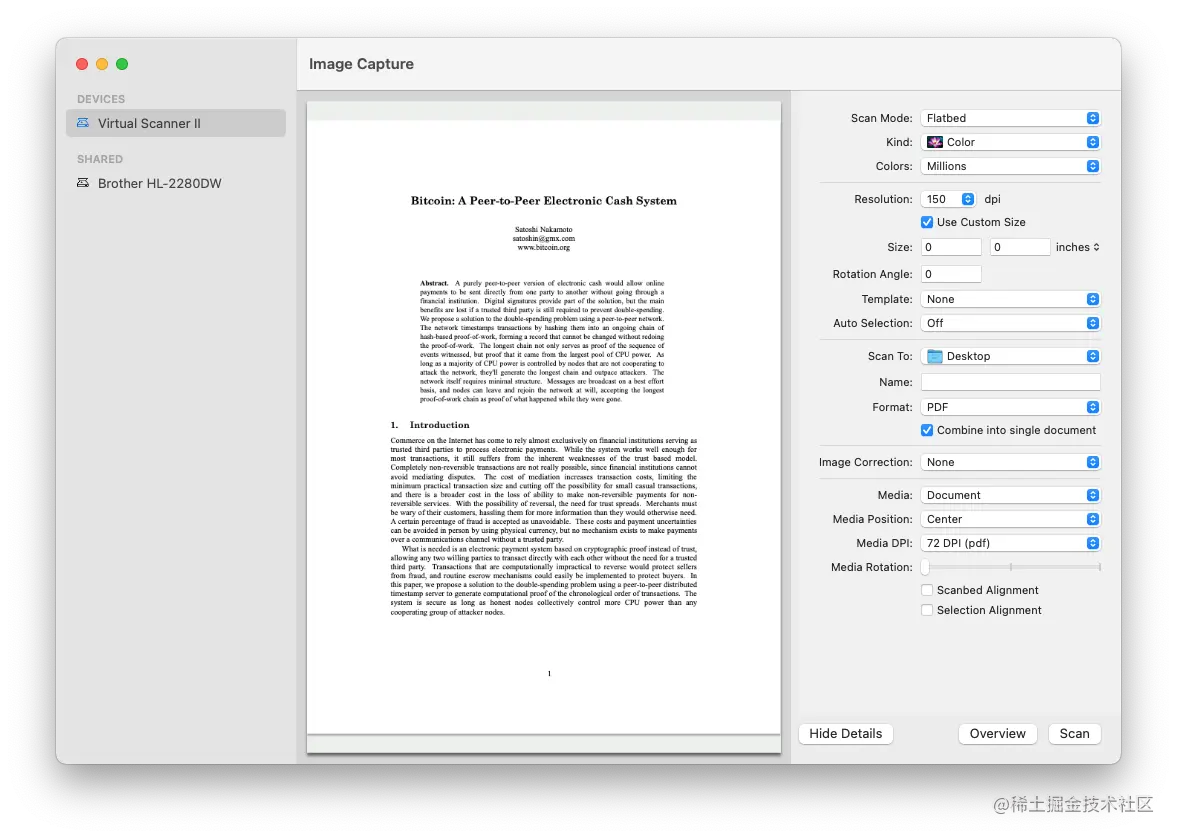Open the Scan Mode Flatbed dropdown
The height and width of the screenshot is (838, 1177).
[1010, 118]
